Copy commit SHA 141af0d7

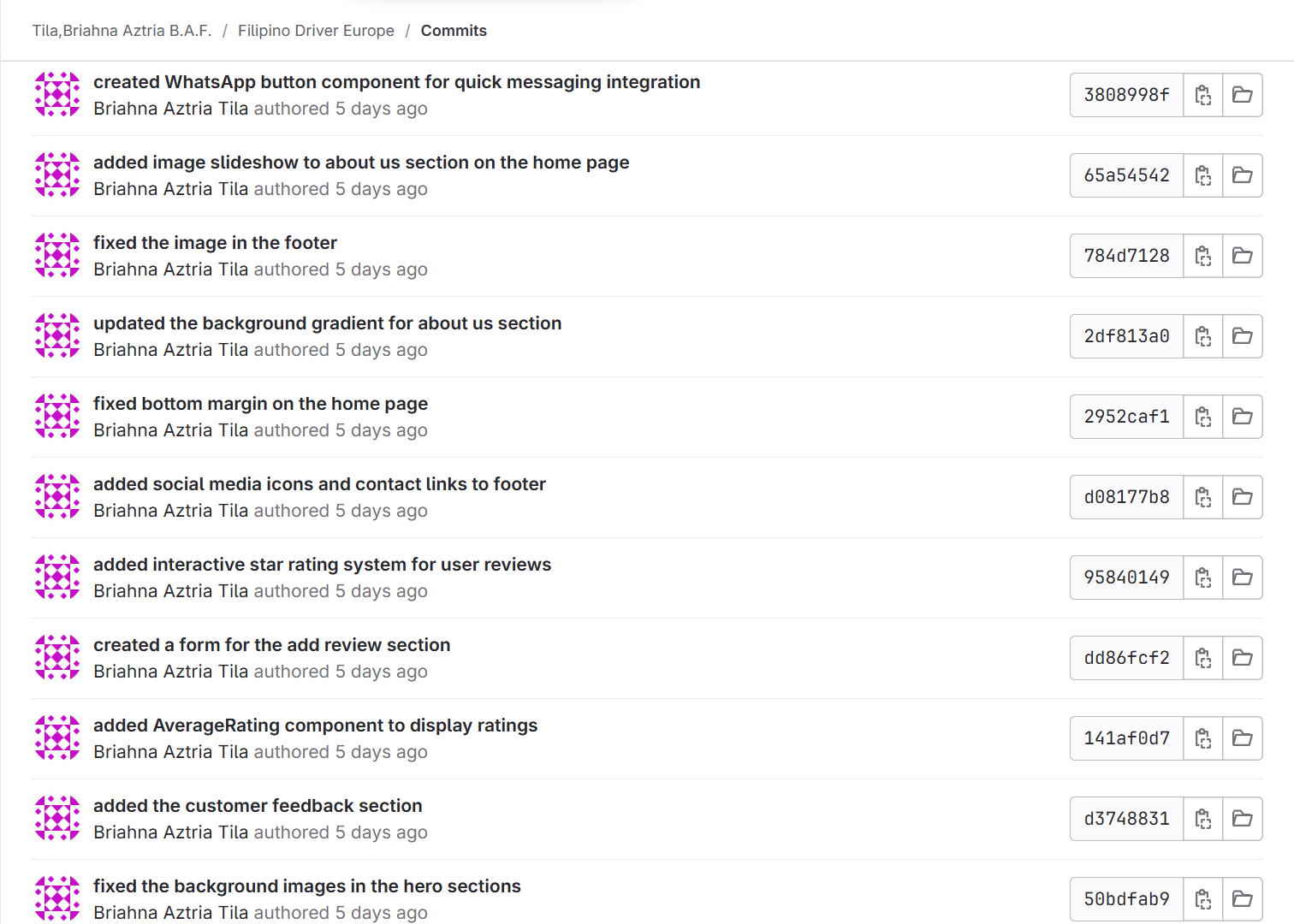tap(1202, 738)
